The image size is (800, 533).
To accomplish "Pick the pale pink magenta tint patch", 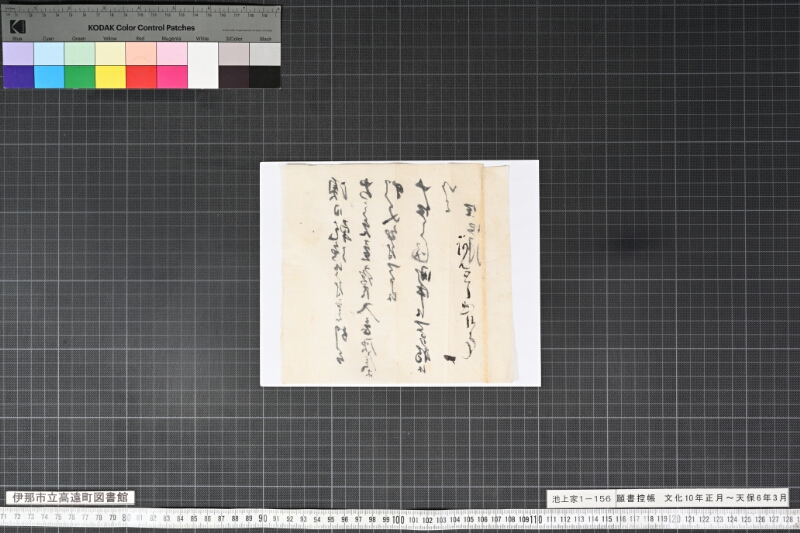I will tap(172, 54).
